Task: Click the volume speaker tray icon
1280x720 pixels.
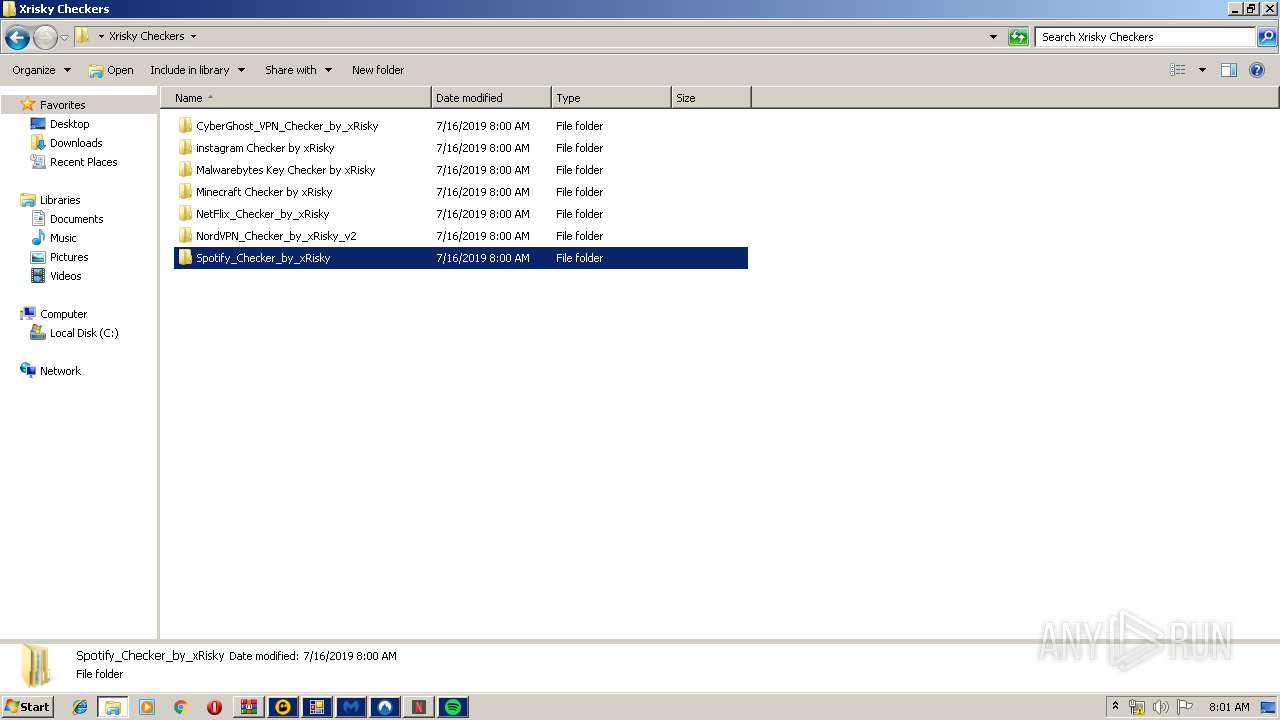Action: pyautogui.click(x=1161, y=707)
